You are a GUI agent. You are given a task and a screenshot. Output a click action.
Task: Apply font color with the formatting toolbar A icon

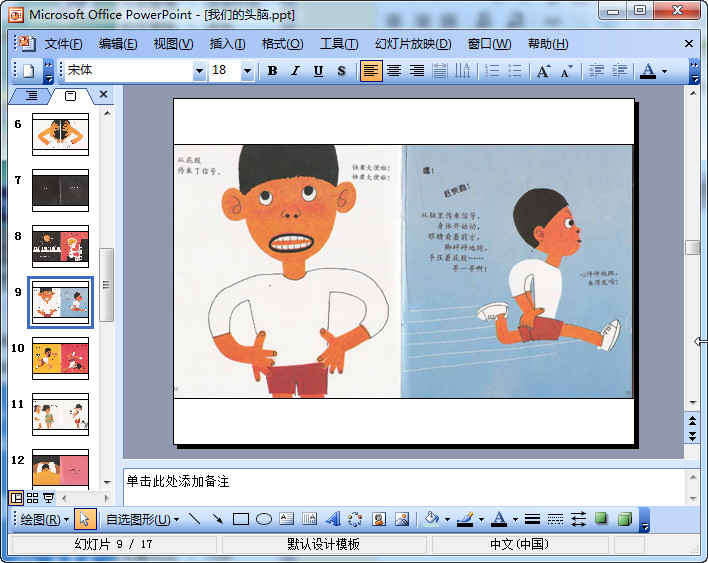[x=648, y=71]
